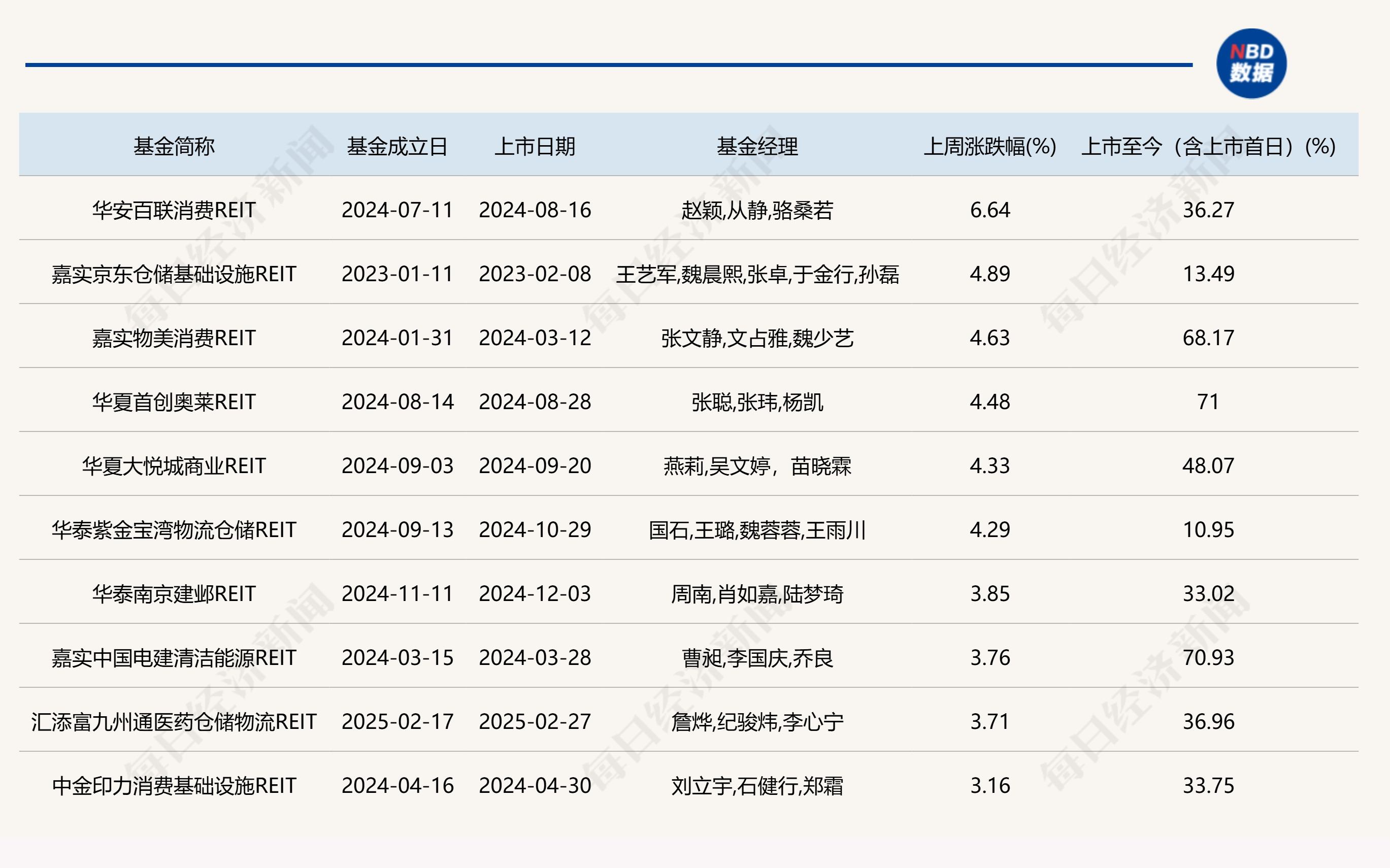
Task: Select establishment date 2024-01-31
Action: pos(398,338)
